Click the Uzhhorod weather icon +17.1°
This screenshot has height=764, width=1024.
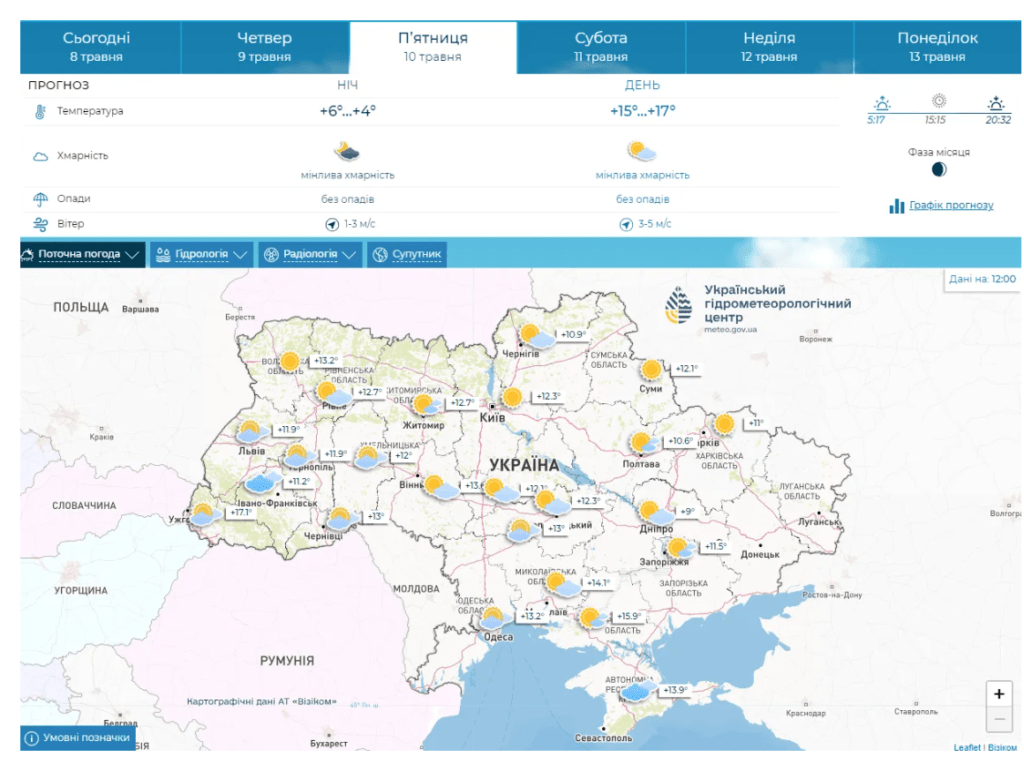pos(205,515)
